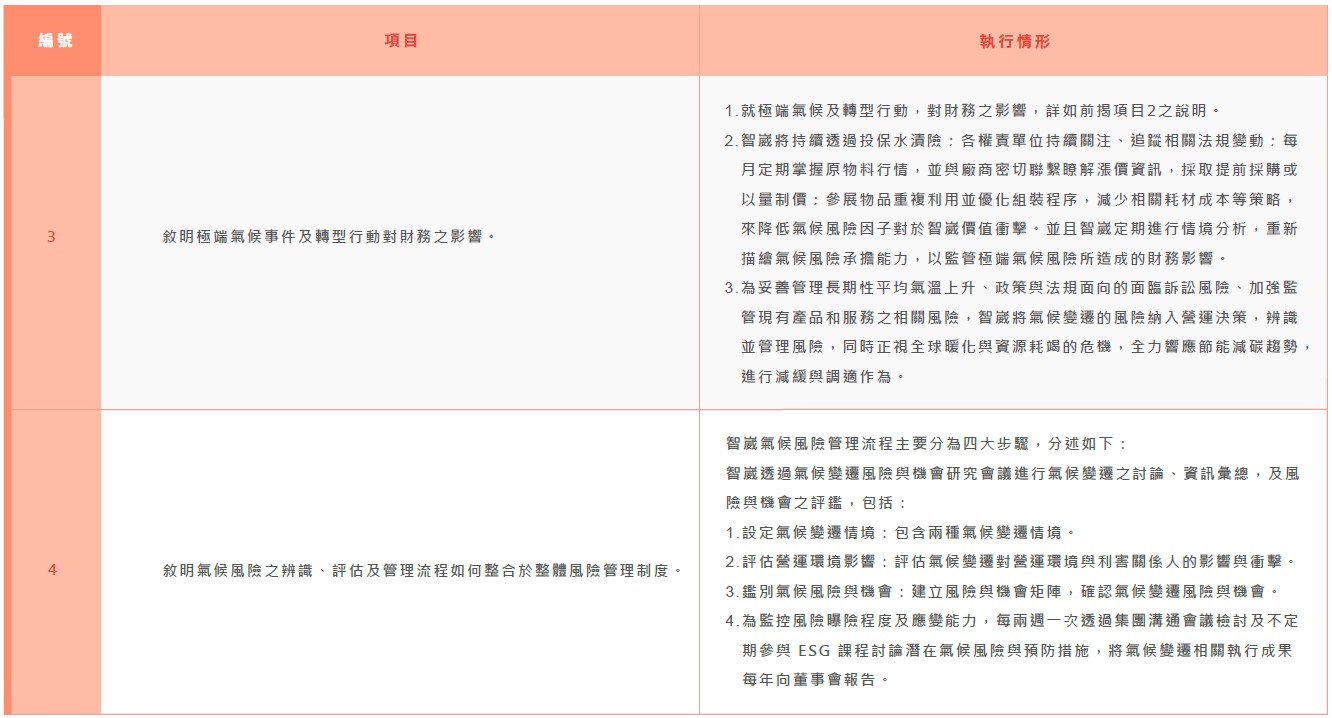Click intro line 智崴氣候風險管理流程主要分為四大步驟

pyautogui.click(x=926, y=443)
